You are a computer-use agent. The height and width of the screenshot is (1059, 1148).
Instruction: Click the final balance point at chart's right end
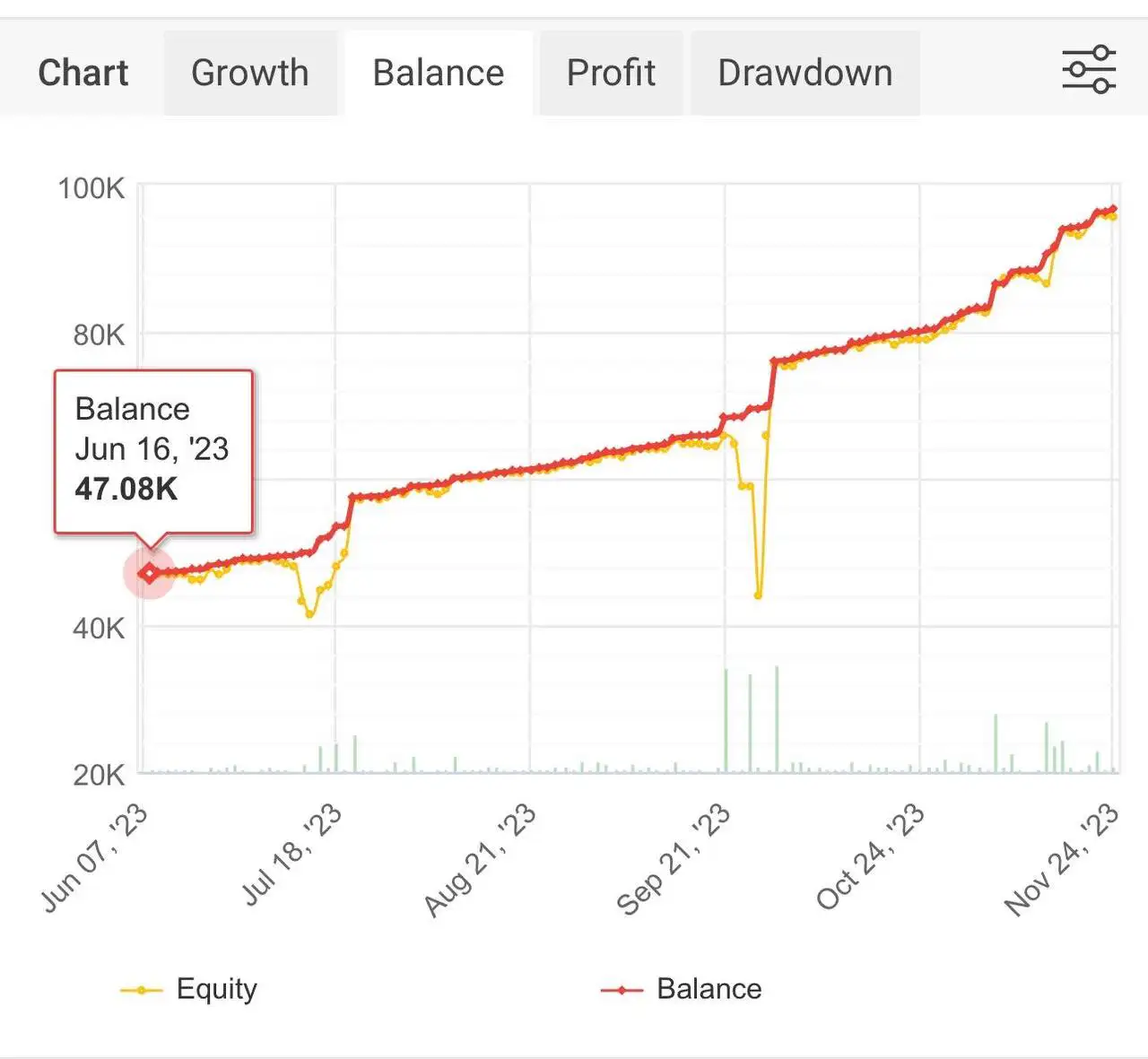1113,210
